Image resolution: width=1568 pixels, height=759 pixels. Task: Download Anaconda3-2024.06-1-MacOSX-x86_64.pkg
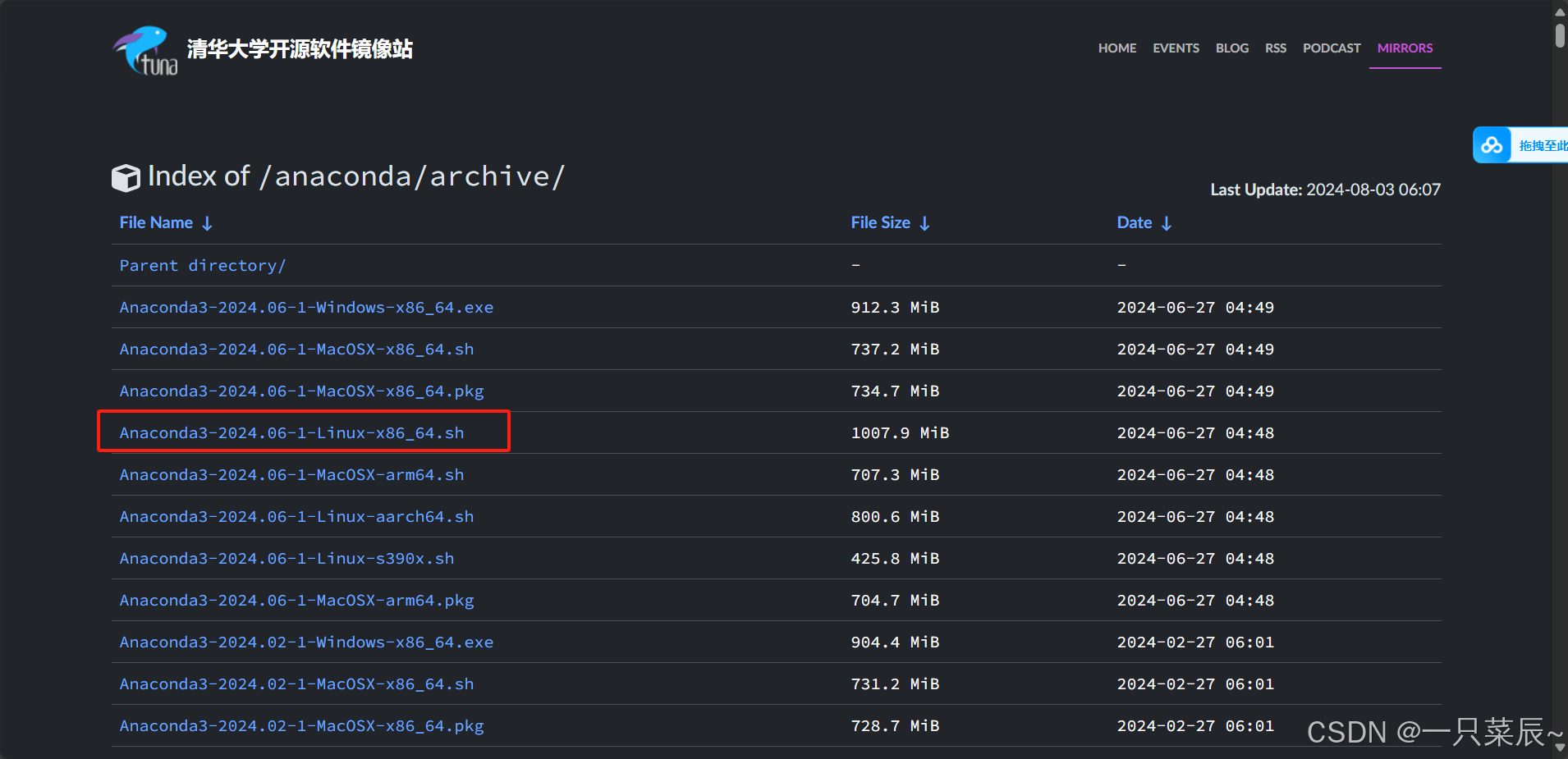coord(301,391)
